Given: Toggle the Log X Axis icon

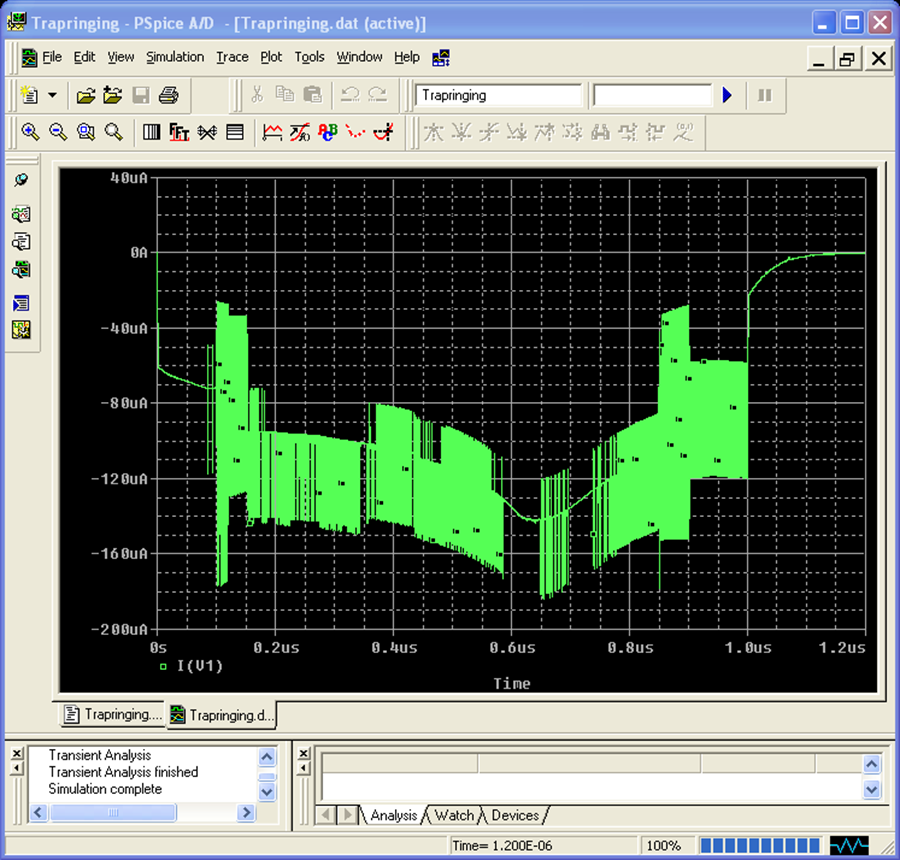Looking at the screenshot, I should tap(152, 133).
